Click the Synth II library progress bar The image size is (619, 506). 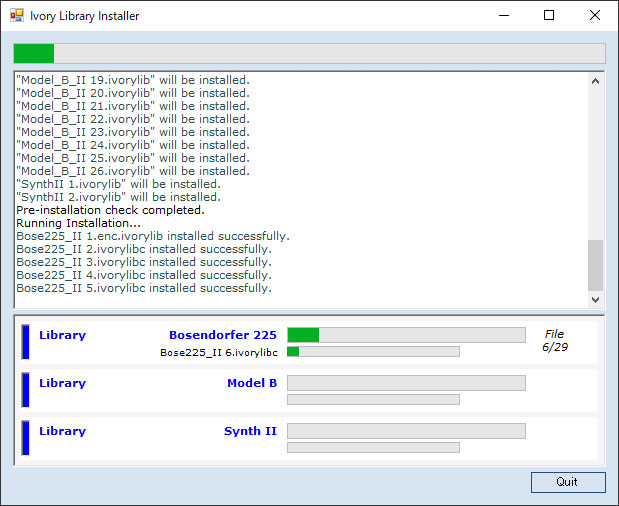(406, 431)
